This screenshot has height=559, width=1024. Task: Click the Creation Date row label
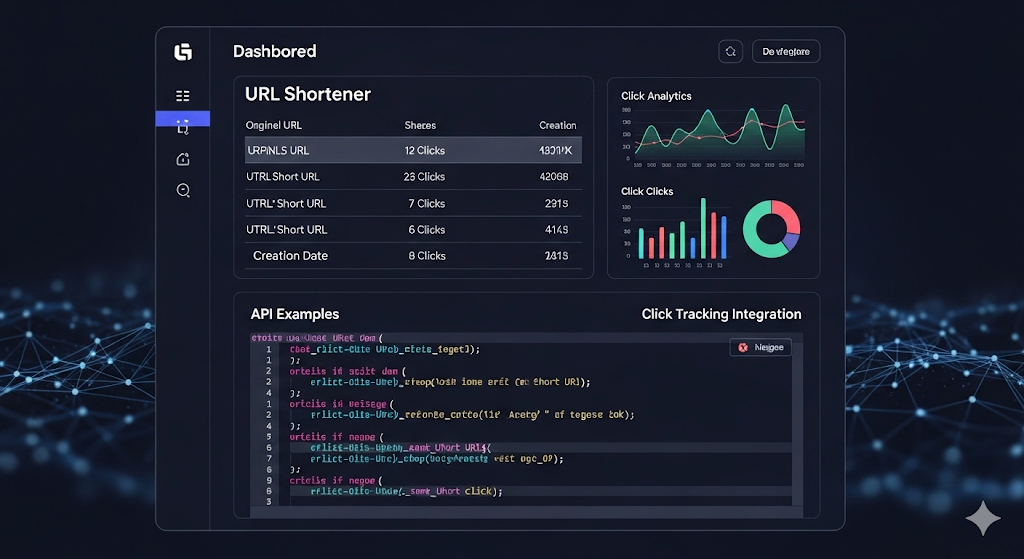click(290, 256)
